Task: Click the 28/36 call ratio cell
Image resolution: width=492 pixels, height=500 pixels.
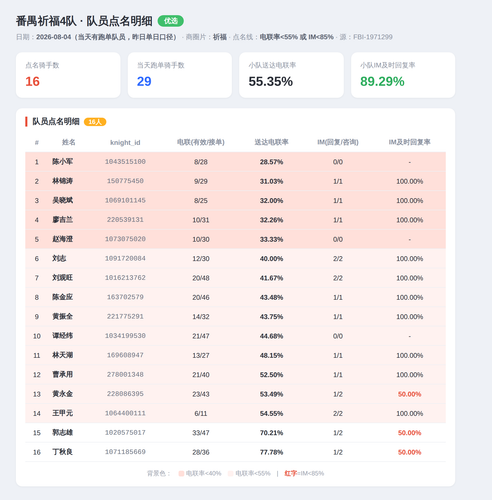Action: pyautogui.click(x=201, y=452)
